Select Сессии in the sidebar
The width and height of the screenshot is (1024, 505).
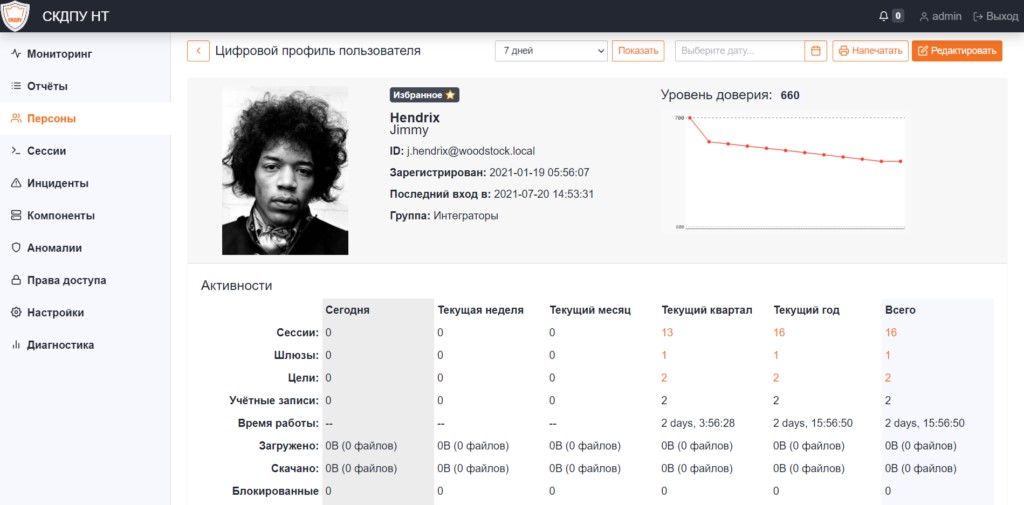tap(46, 151)
